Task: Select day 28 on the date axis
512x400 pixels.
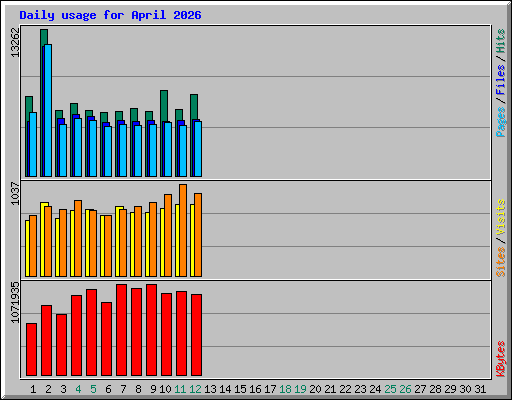Action: coord(435,389)
